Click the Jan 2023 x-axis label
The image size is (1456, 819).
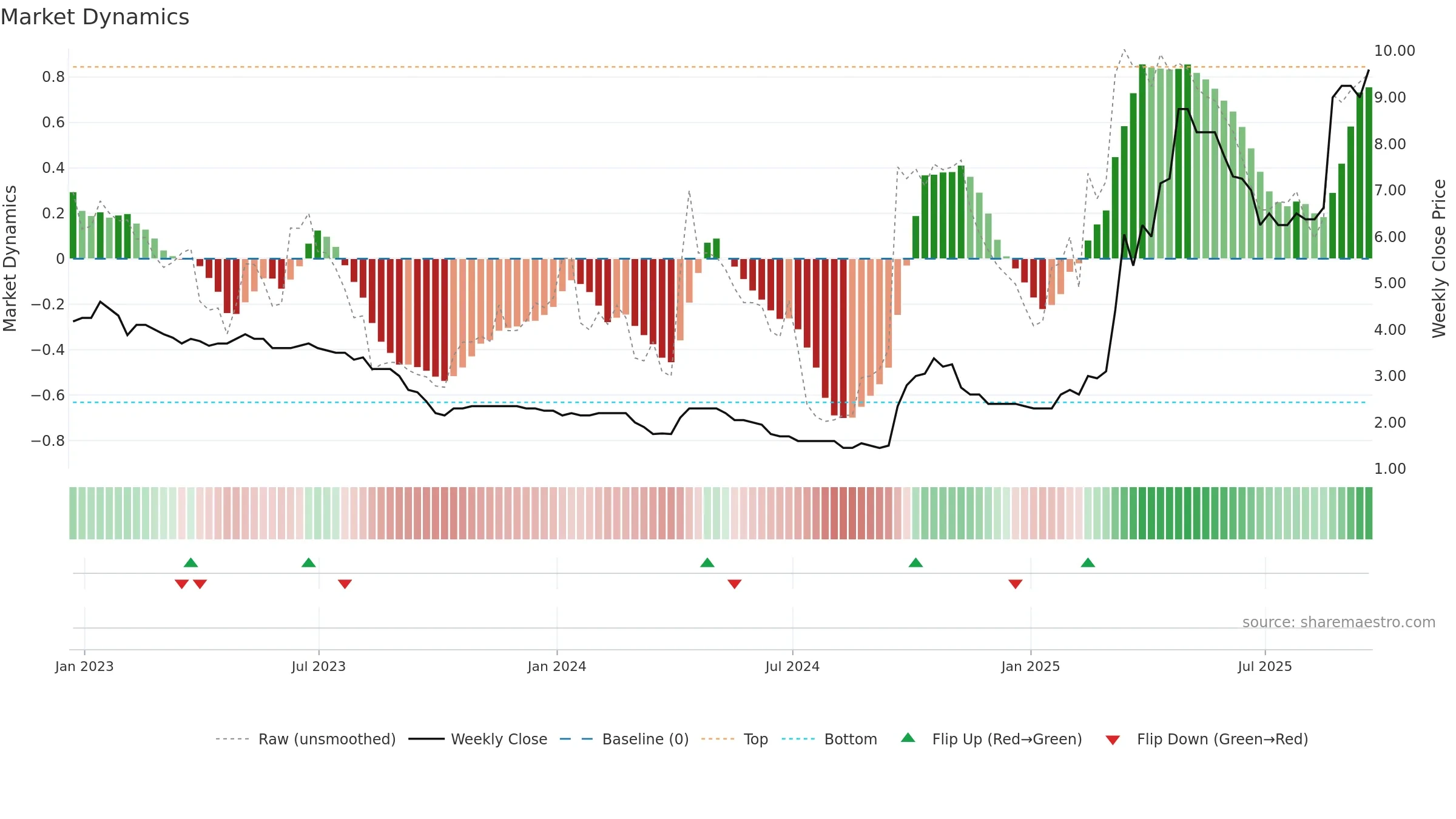[84, 666]
